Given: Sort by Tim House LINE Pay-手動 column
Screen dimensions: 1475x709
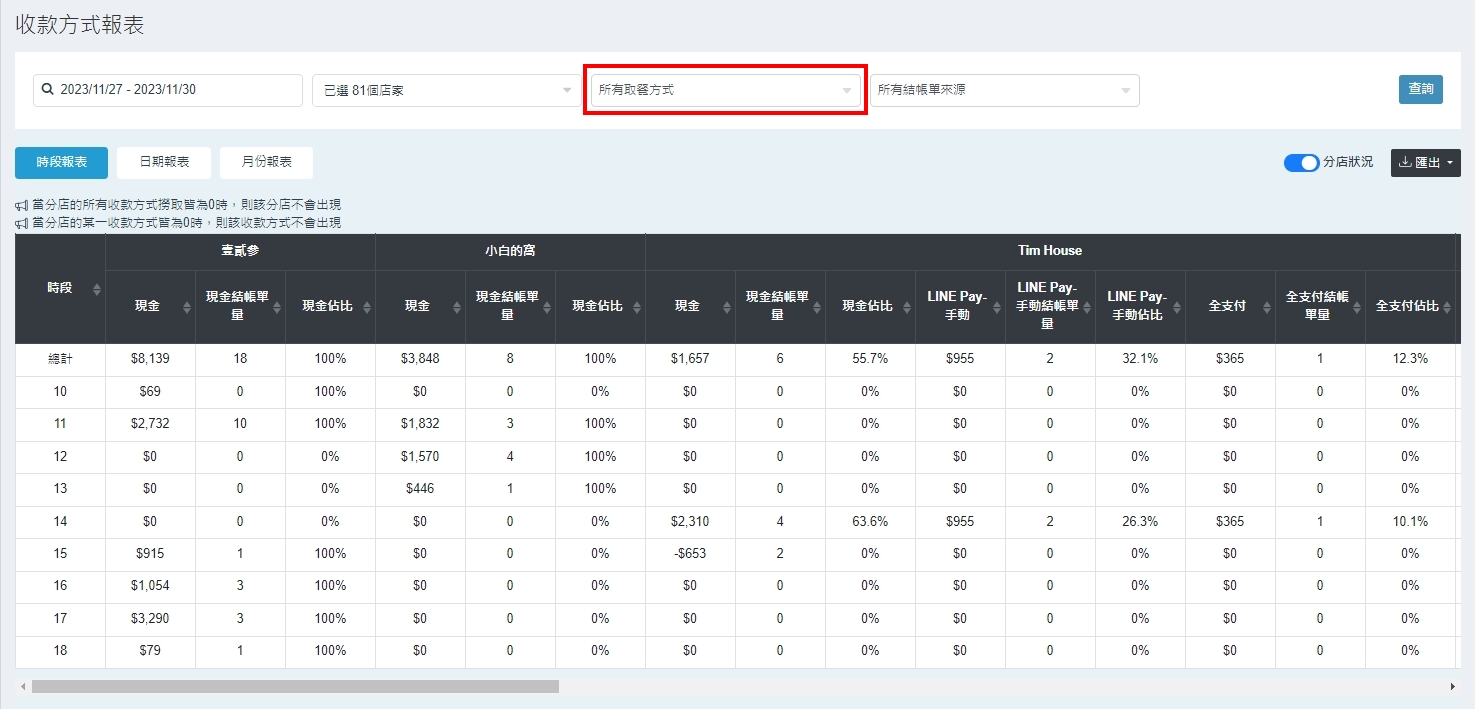Looking at the screenshot, I should tap(997, 307).
